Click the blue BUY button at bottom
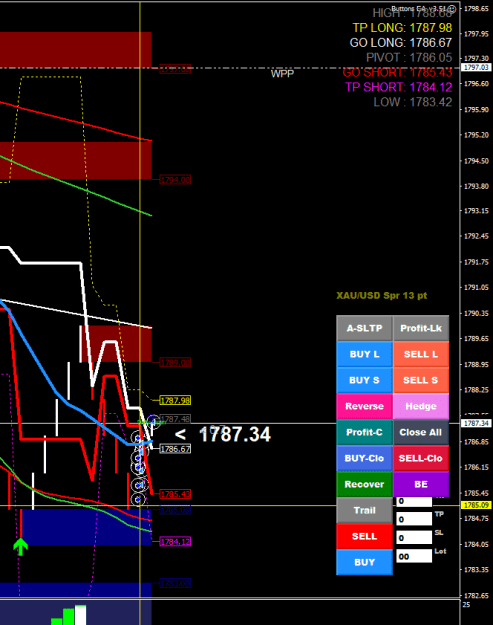493x625 pixels. (x=364, y=562)
